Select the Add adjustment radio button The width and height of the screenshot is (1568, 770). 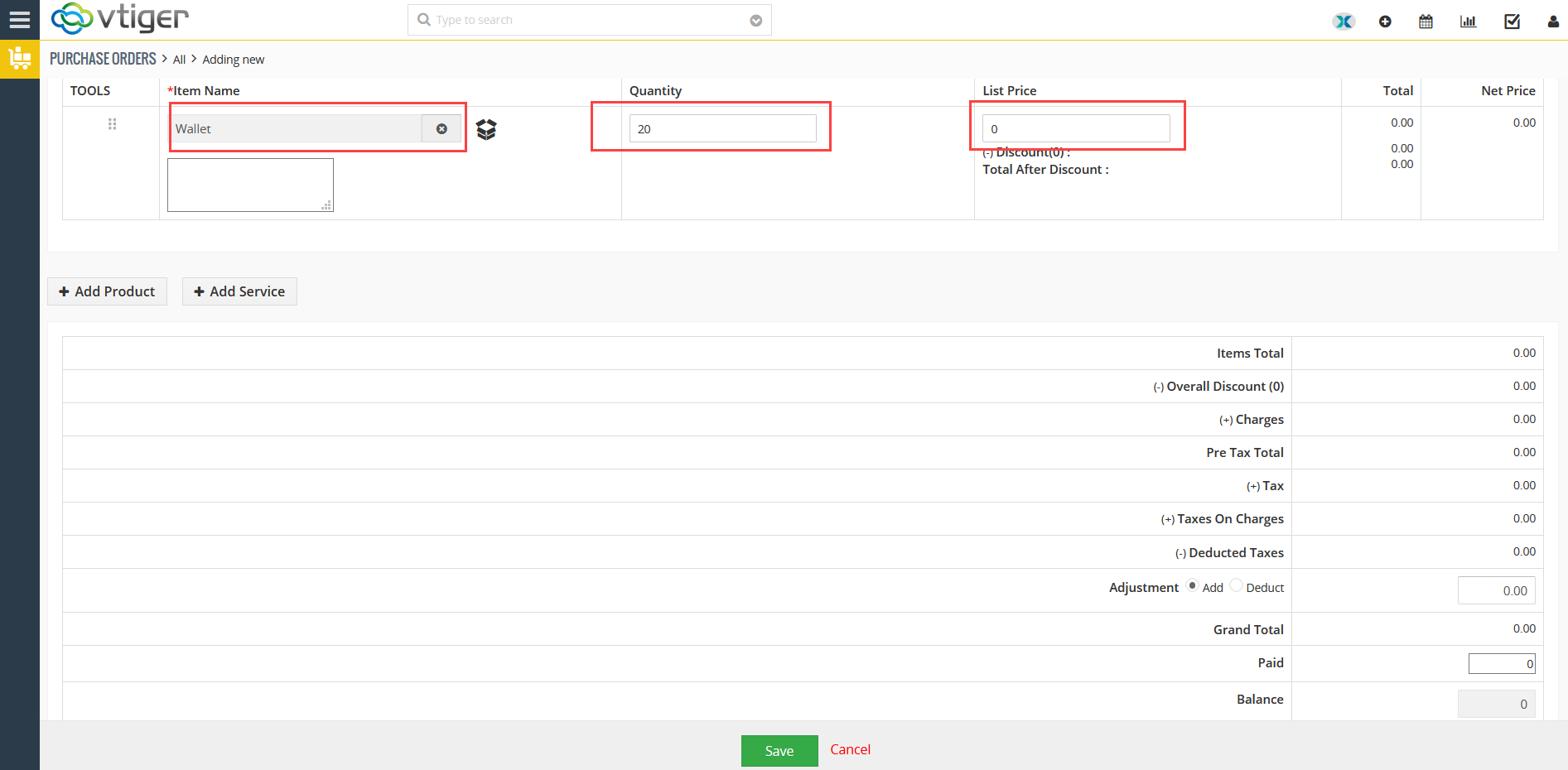1192,585
